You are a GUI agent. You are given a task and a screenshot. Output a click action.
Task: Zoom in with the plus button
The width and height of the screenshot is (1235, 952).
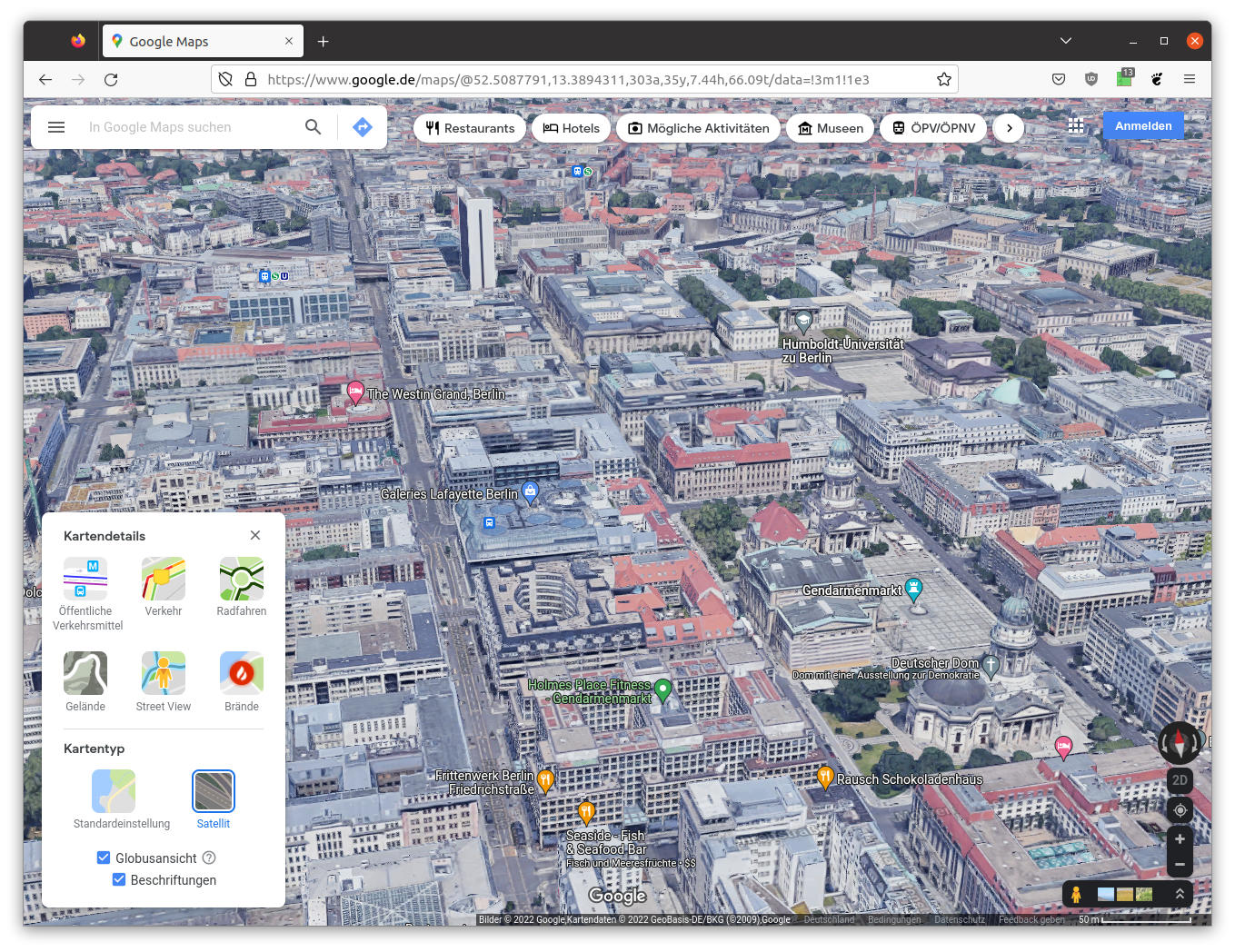[1180, 839]
